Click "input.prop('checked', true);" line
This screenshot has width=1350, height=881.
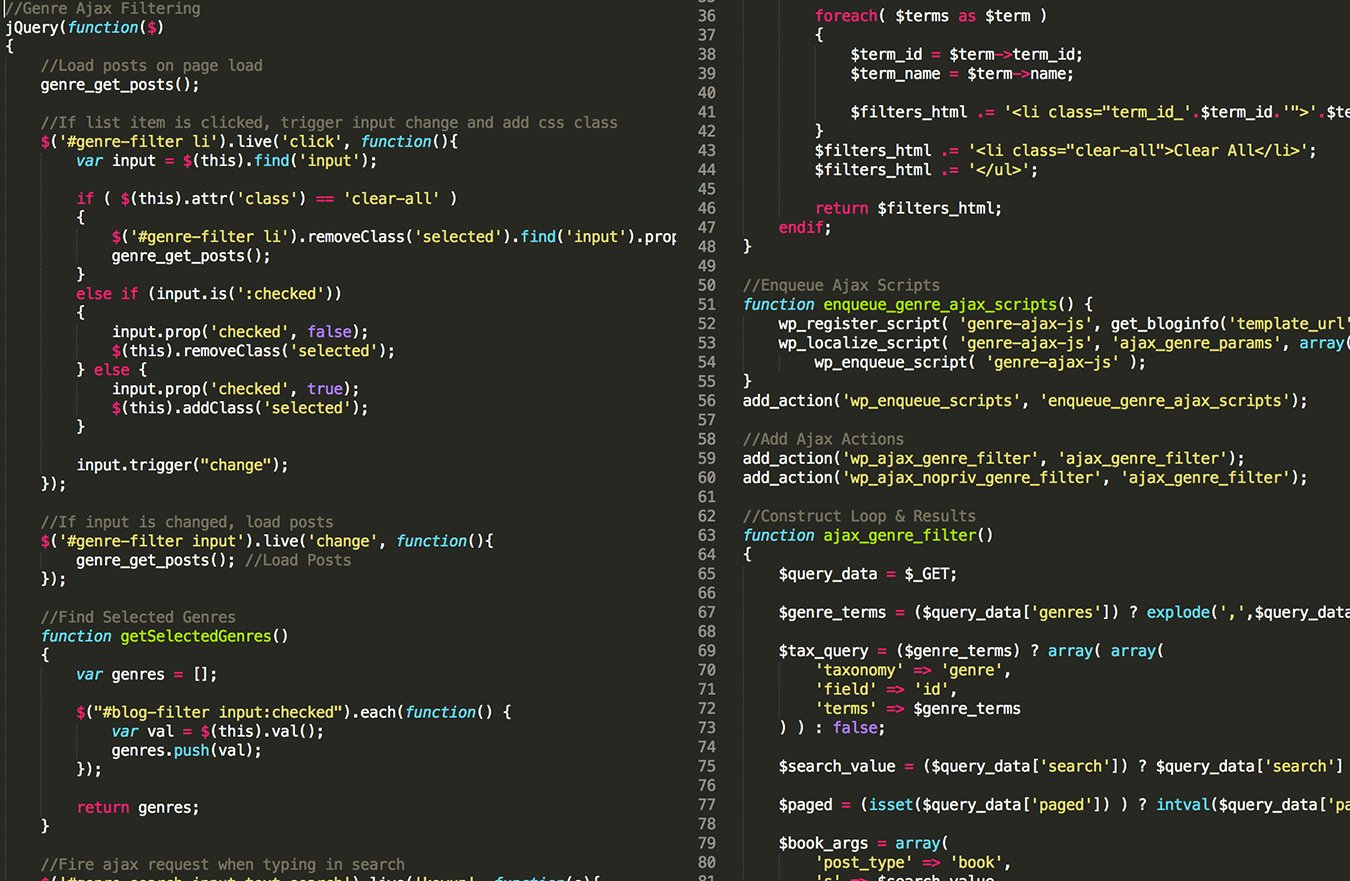pos(236,389)
